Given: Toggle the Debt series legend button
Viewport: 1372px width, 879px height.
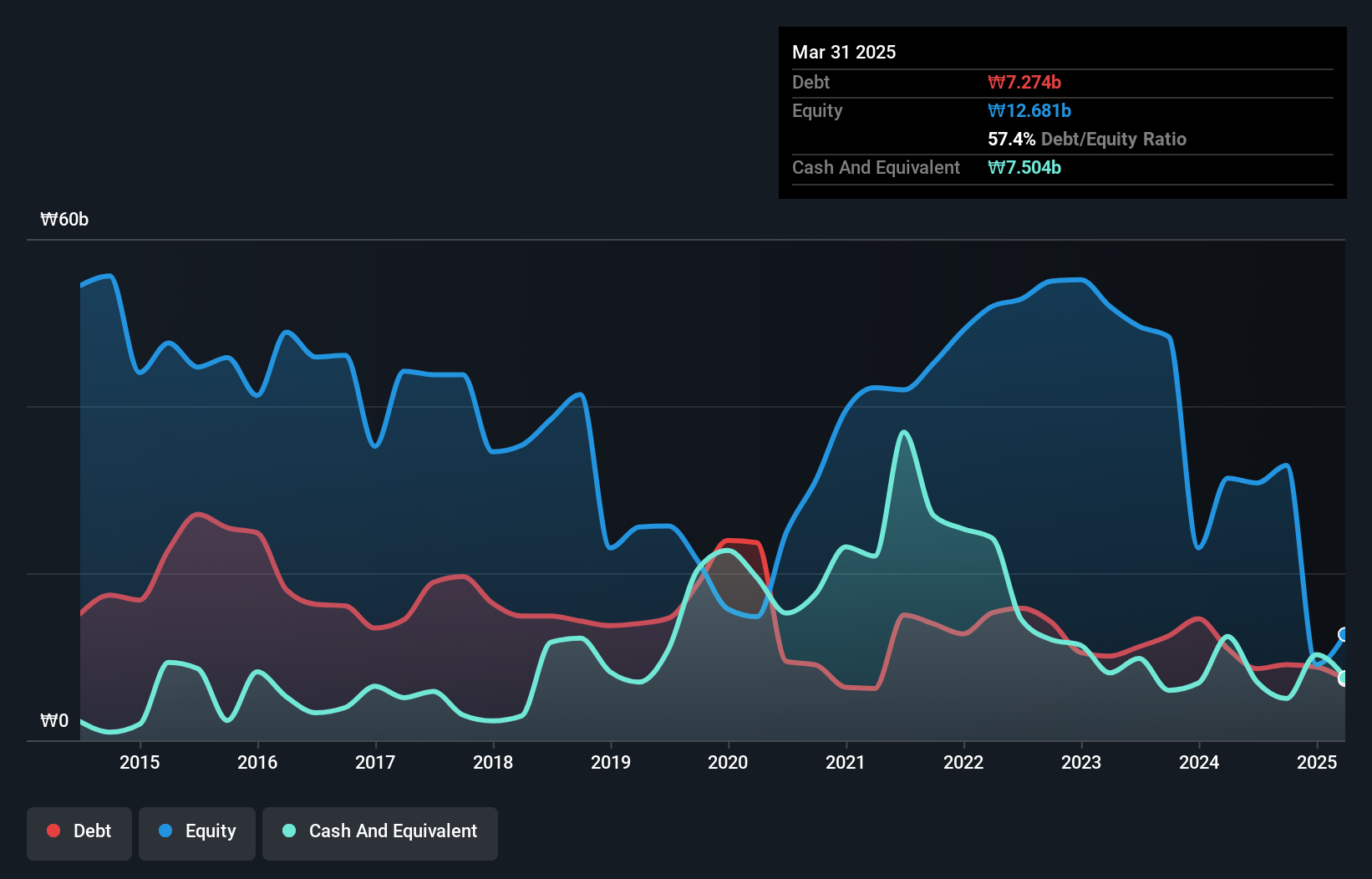Looking at the screenshot, I should (79, 833).
